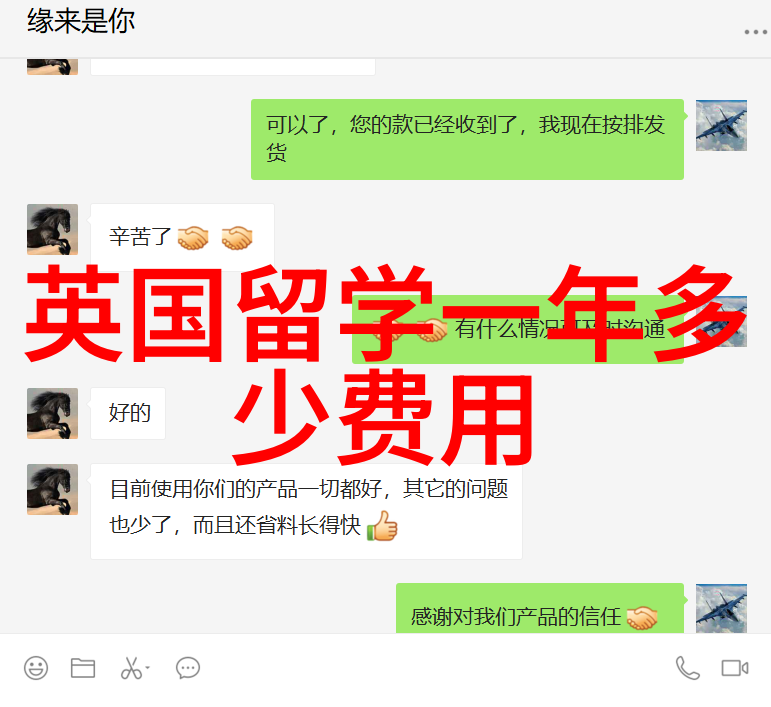The image size is (771, 707).
Task: Select the scissors screenshot tool
Action: click(x=131, y=668)
